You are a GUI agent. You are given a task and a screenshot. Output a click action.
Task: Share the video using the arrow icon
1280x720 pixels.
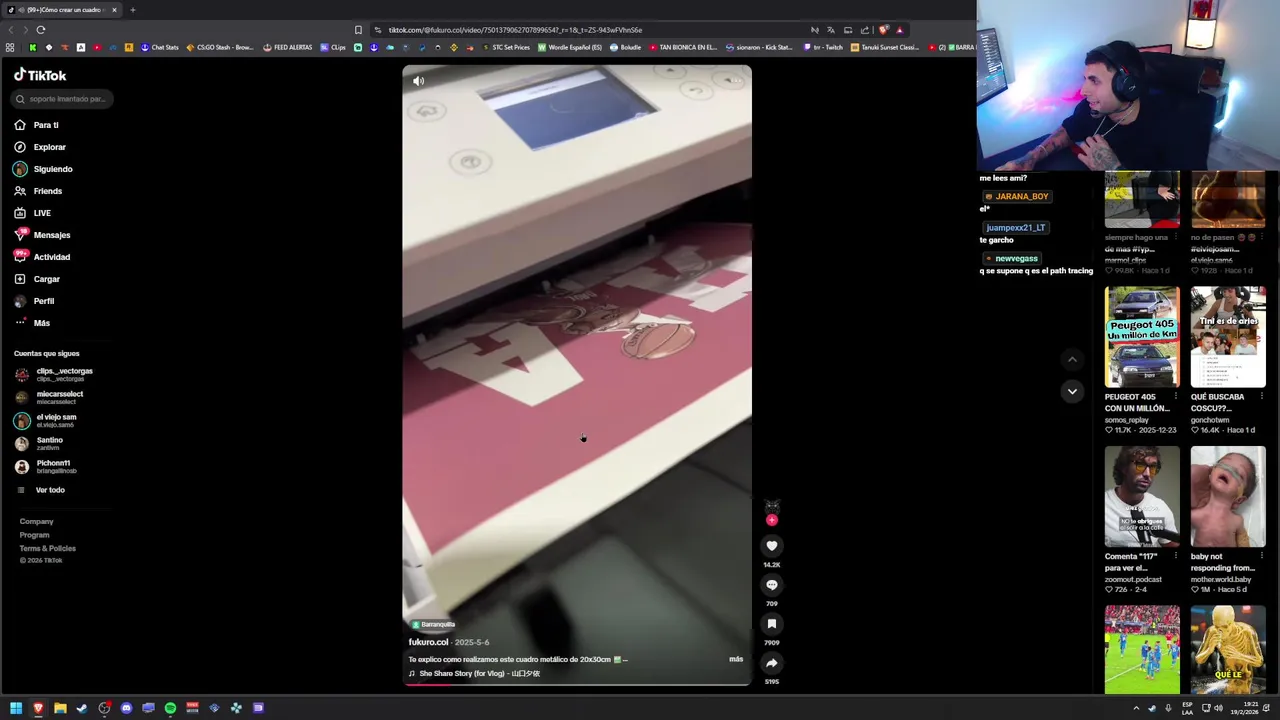pos(771,663)
